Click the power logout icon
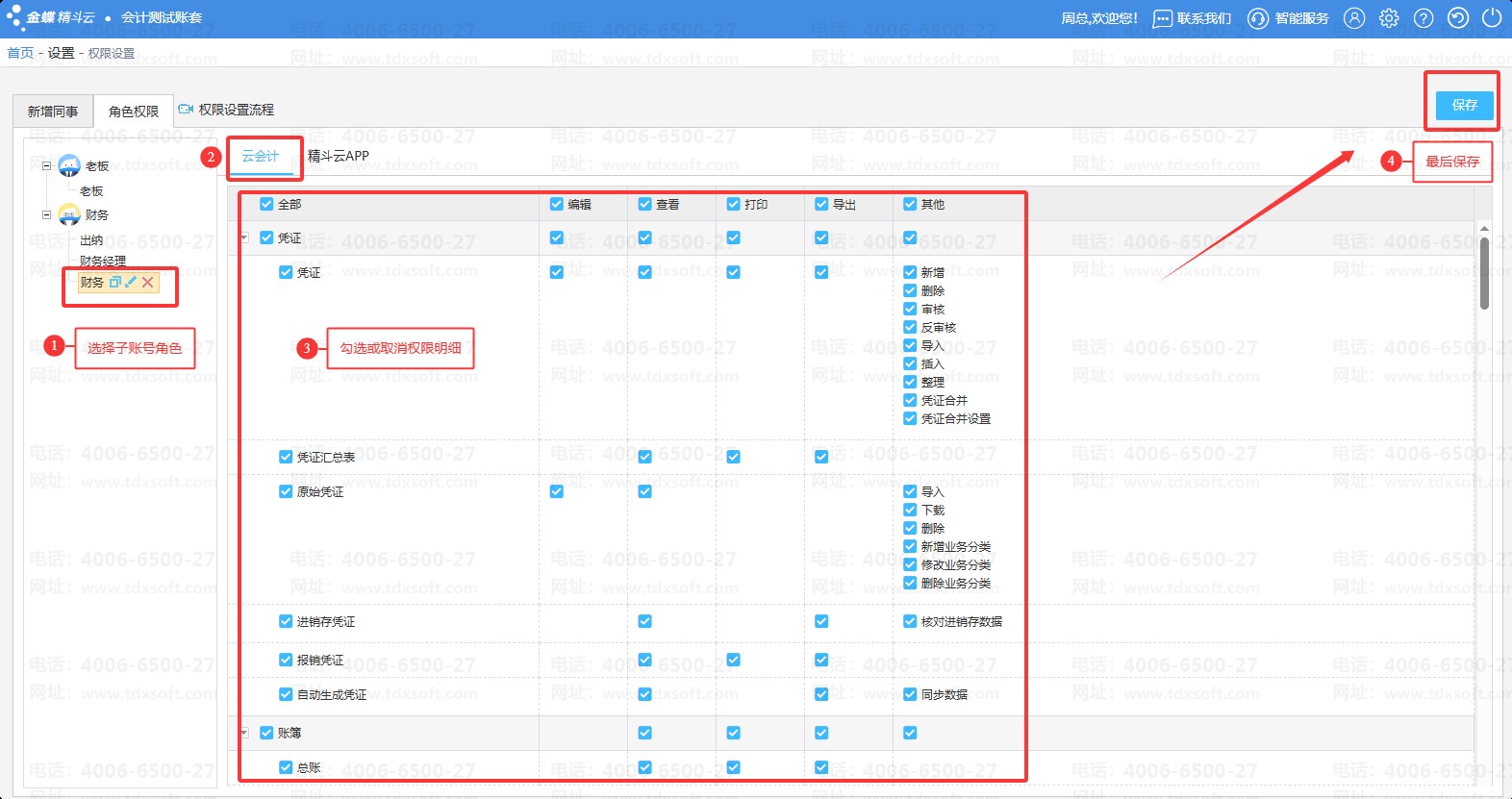Screen dimensions: 1512x799 1492,18
